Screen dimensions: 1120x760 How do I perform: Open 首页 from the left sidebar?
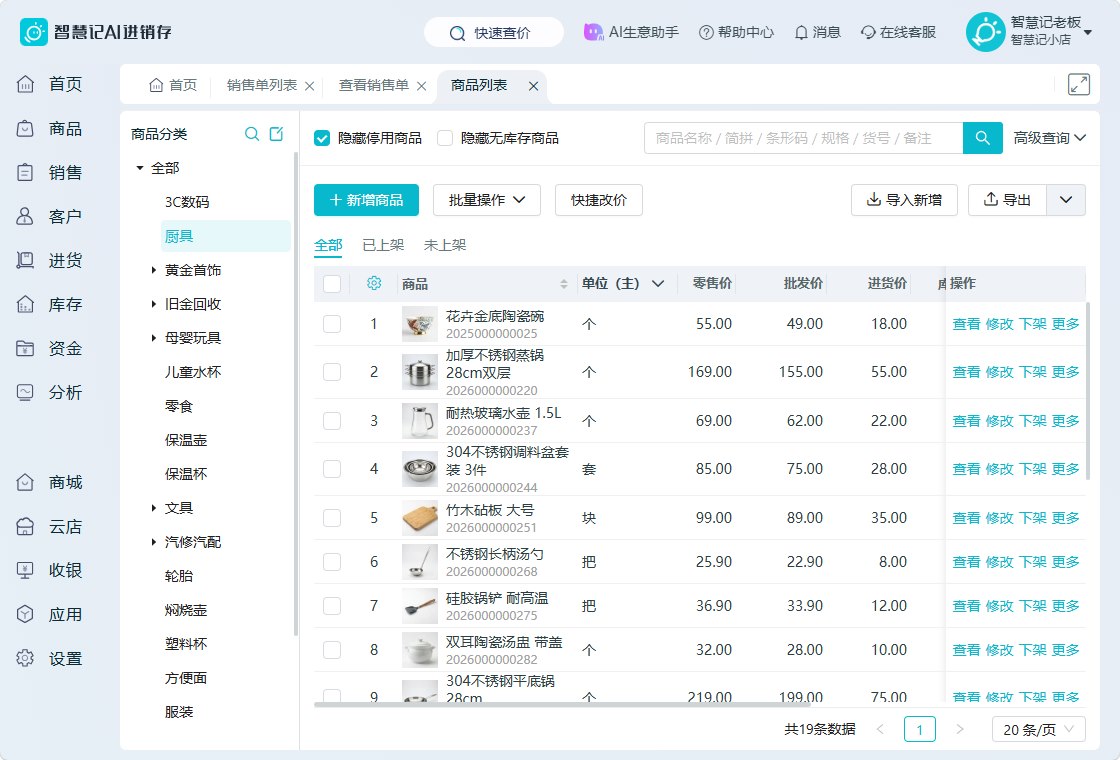49,84
